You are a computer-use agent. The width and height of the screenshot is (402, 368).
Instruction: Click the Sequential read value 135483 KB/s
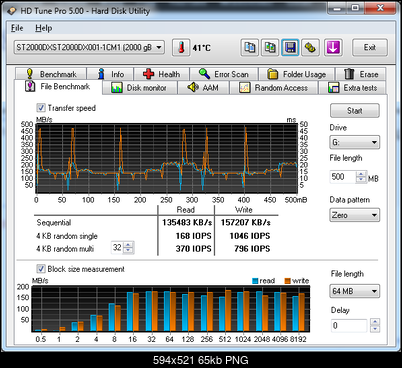pos(187,222)
